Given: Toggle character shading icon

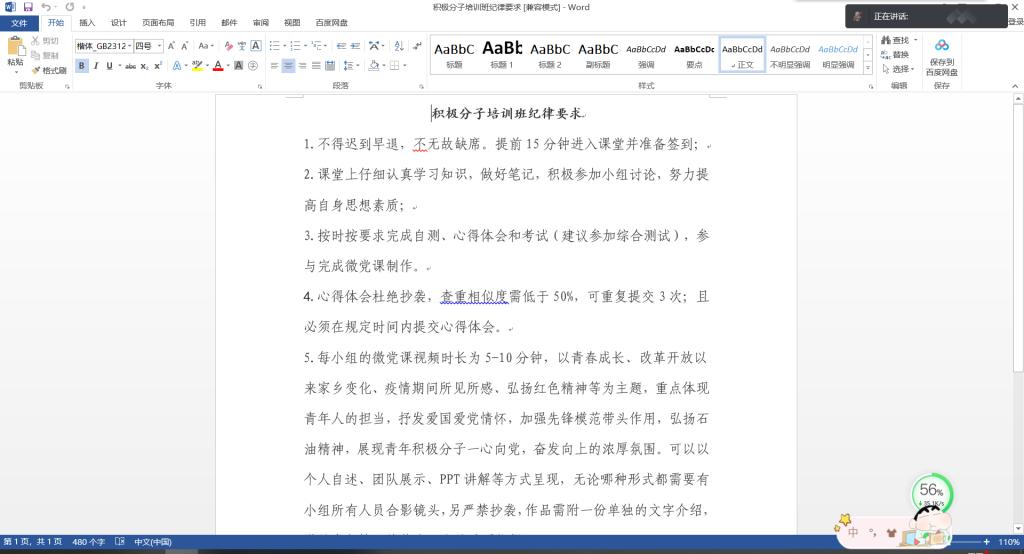Looking at the screenshot, I should [238, 65].
